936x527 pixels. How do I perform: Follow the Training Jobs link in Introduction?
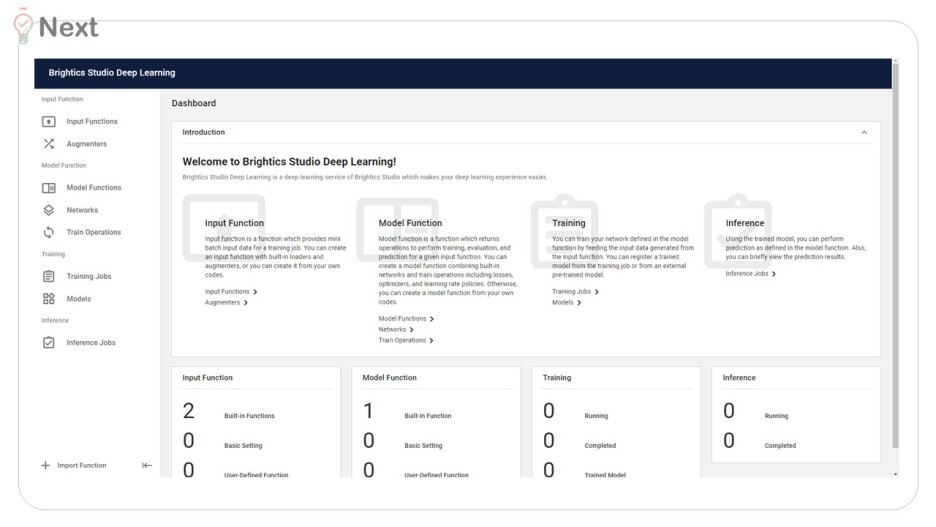(571, 292)
